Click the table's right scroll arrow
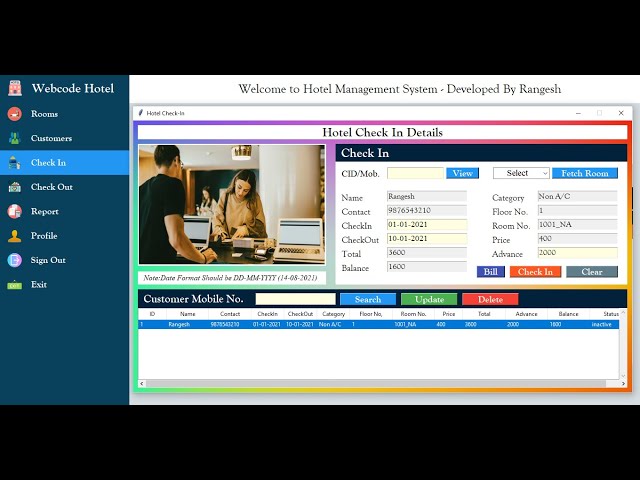Image resolution: width=640 pixels, height=480 pixels. click(x=623, y=384)
